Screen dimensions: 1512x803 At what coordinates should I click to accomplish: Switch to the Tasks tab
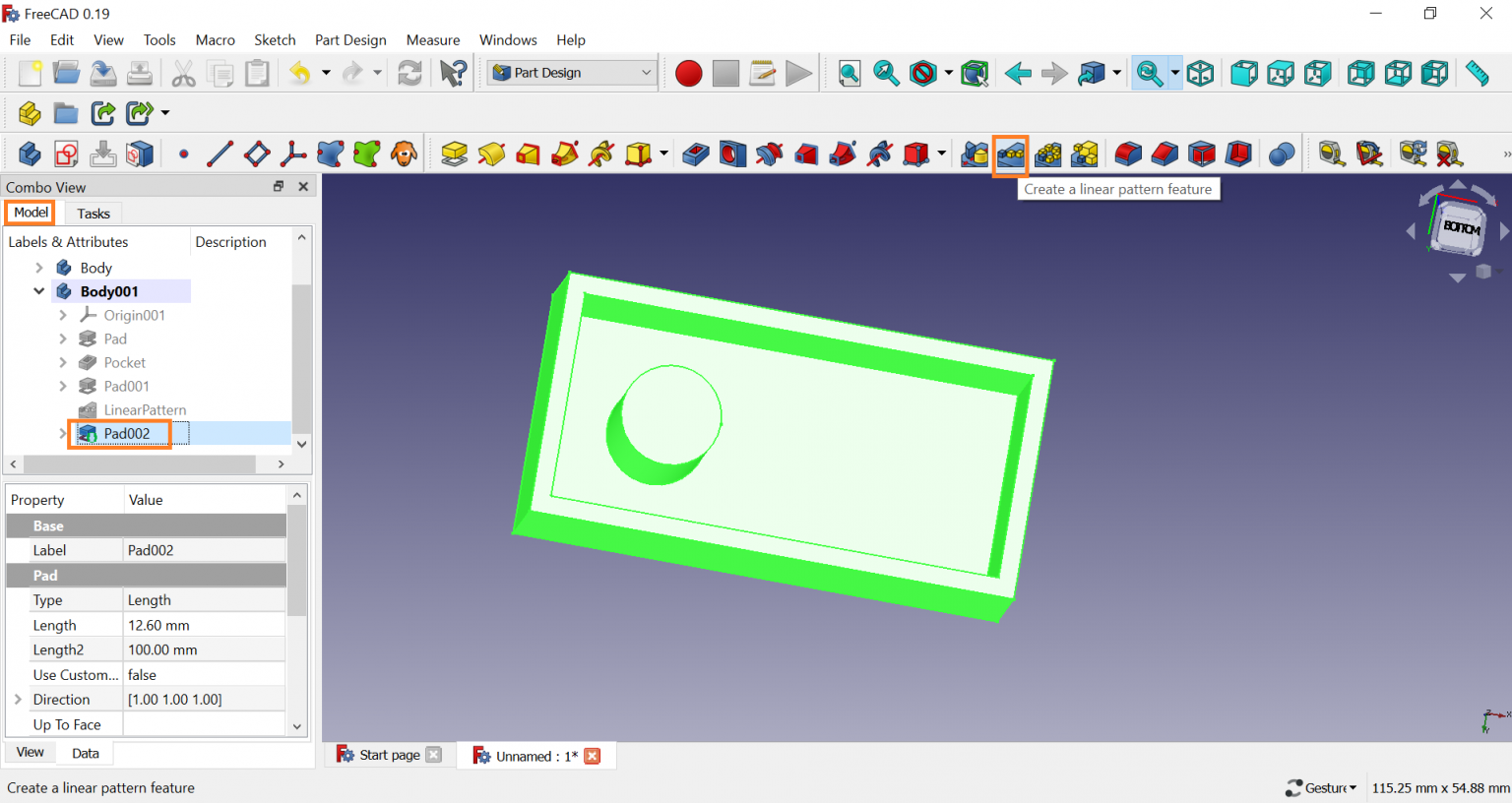tap(94, 214)
